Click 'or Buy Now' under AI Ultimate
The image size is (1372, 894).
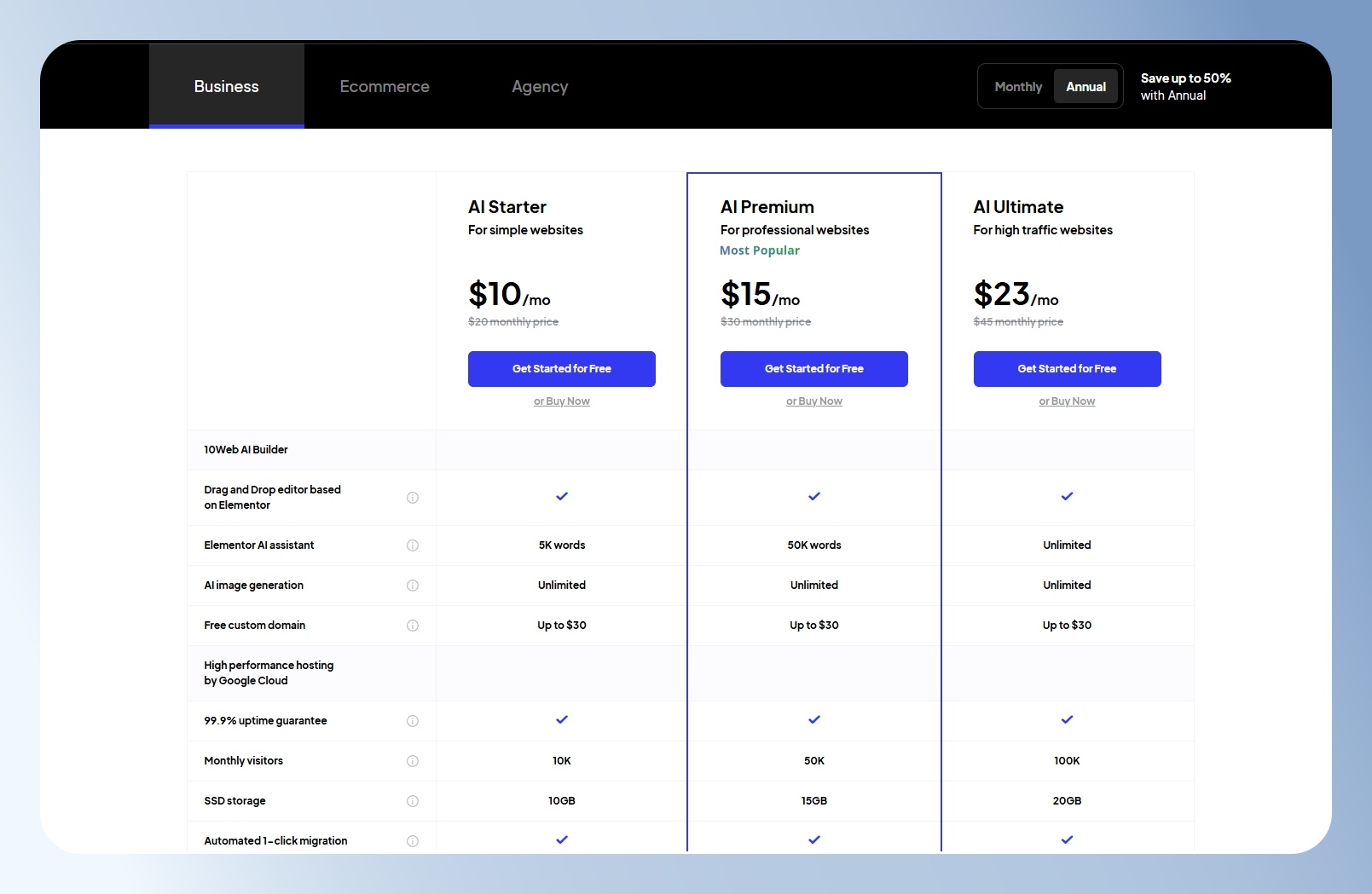[x=1067, y=401]
